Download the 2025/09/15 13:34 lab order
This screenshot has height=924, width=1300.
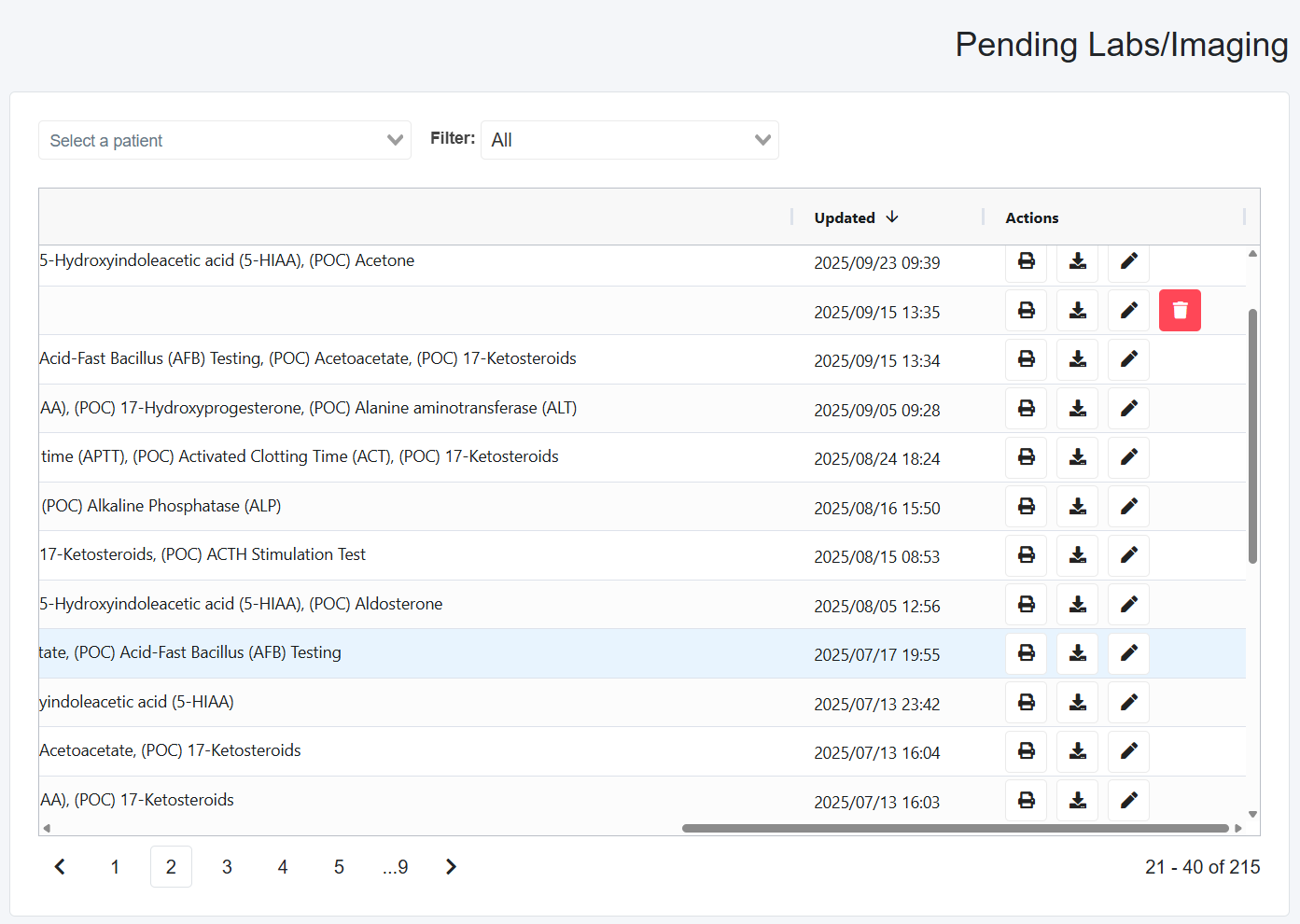click(x=1077, y=359)
